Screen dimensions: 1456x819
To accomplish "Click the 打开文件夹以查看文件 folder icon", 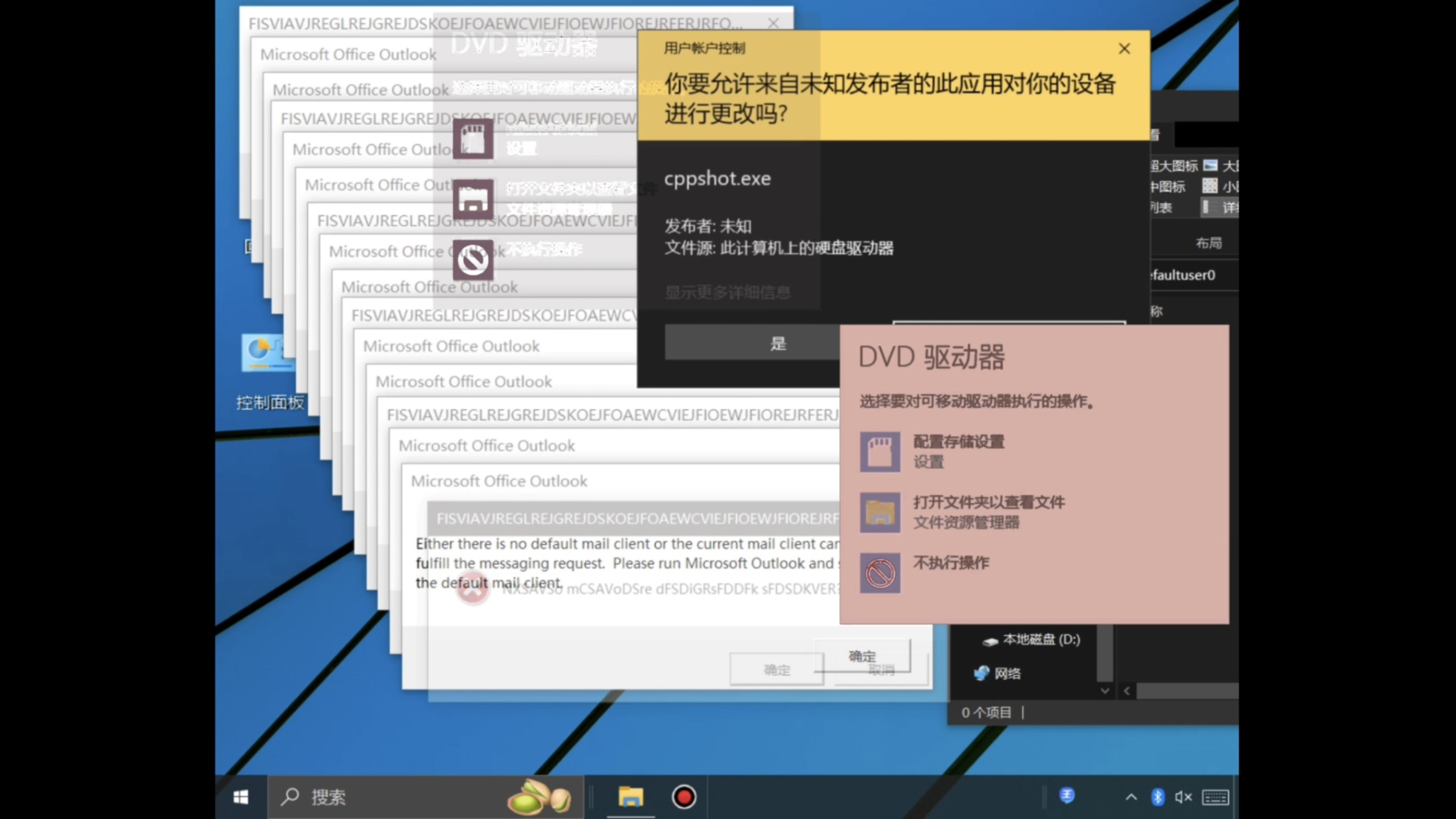I will [879, 512].
